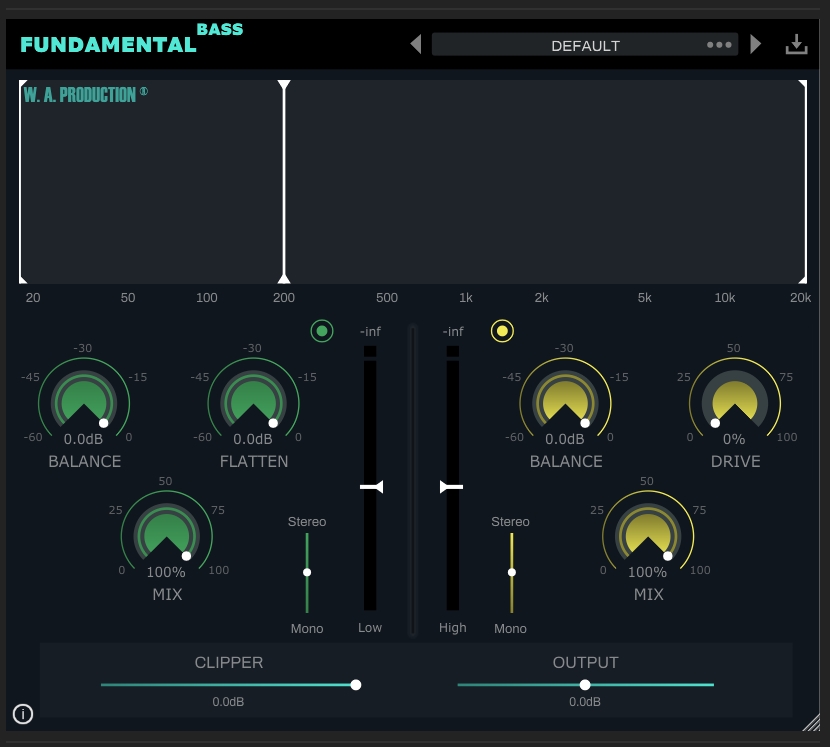Click the green low band MIX knob
This screenshot has width=830, height=747.
166,536
